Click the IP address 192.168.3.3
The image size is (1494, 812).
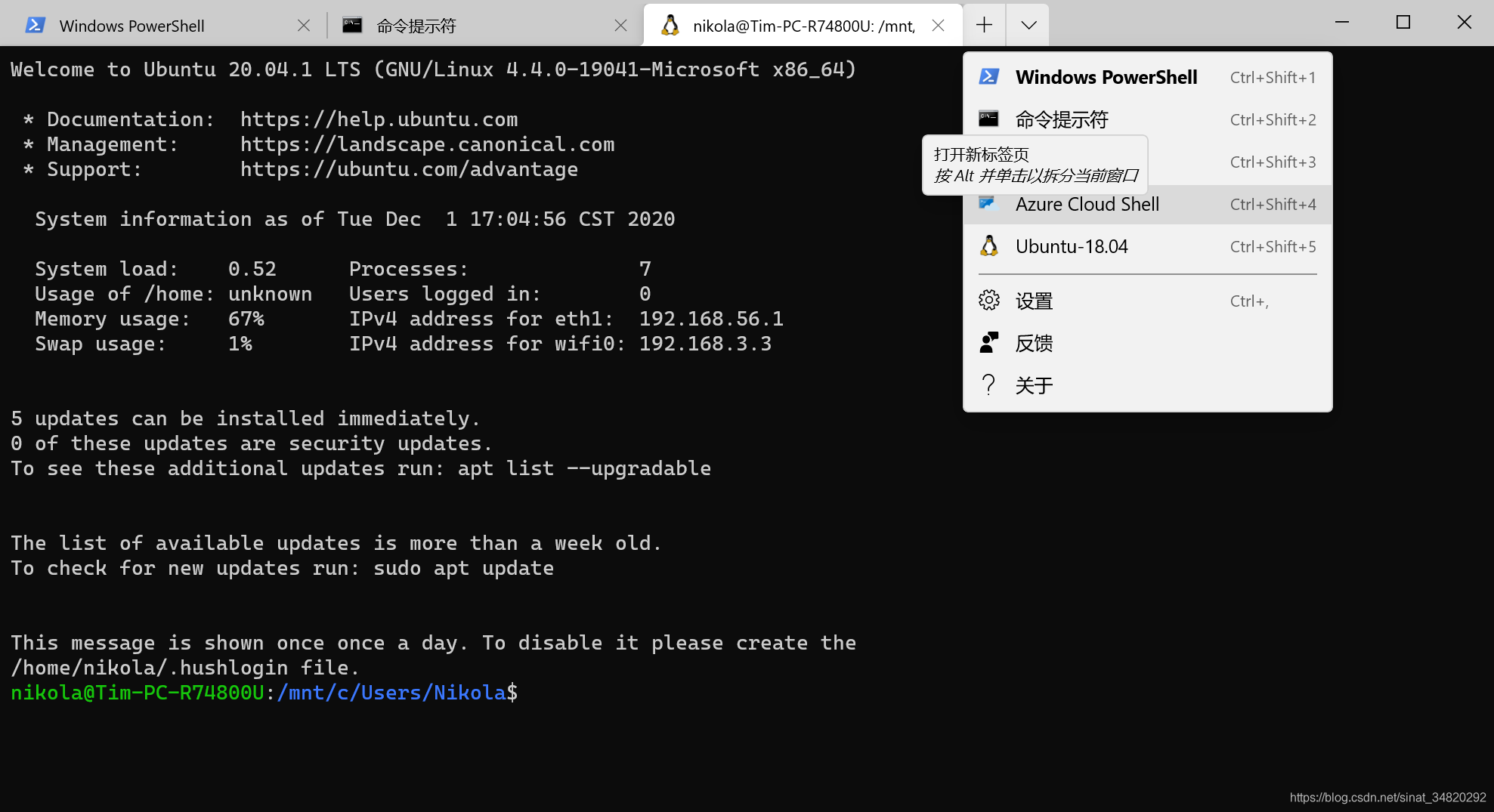[706, 344]
